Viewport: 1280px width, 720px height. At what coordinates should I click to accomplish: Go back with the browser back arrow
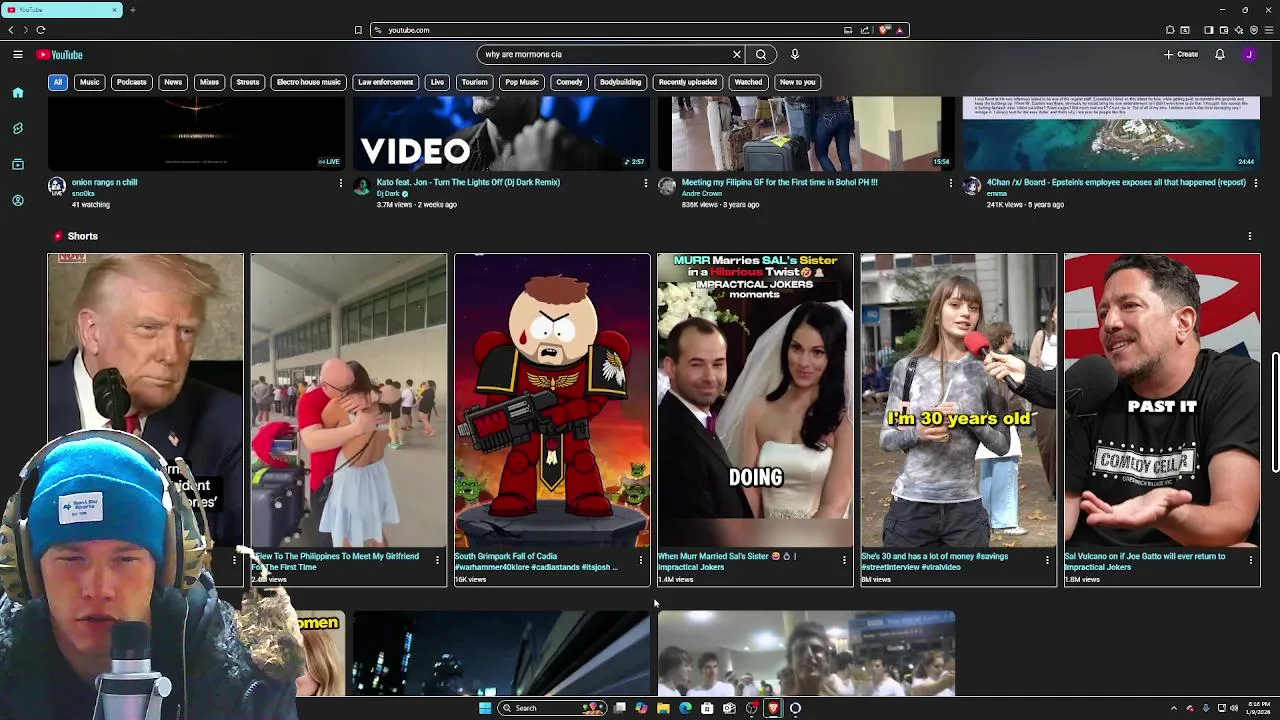[11, 30]
